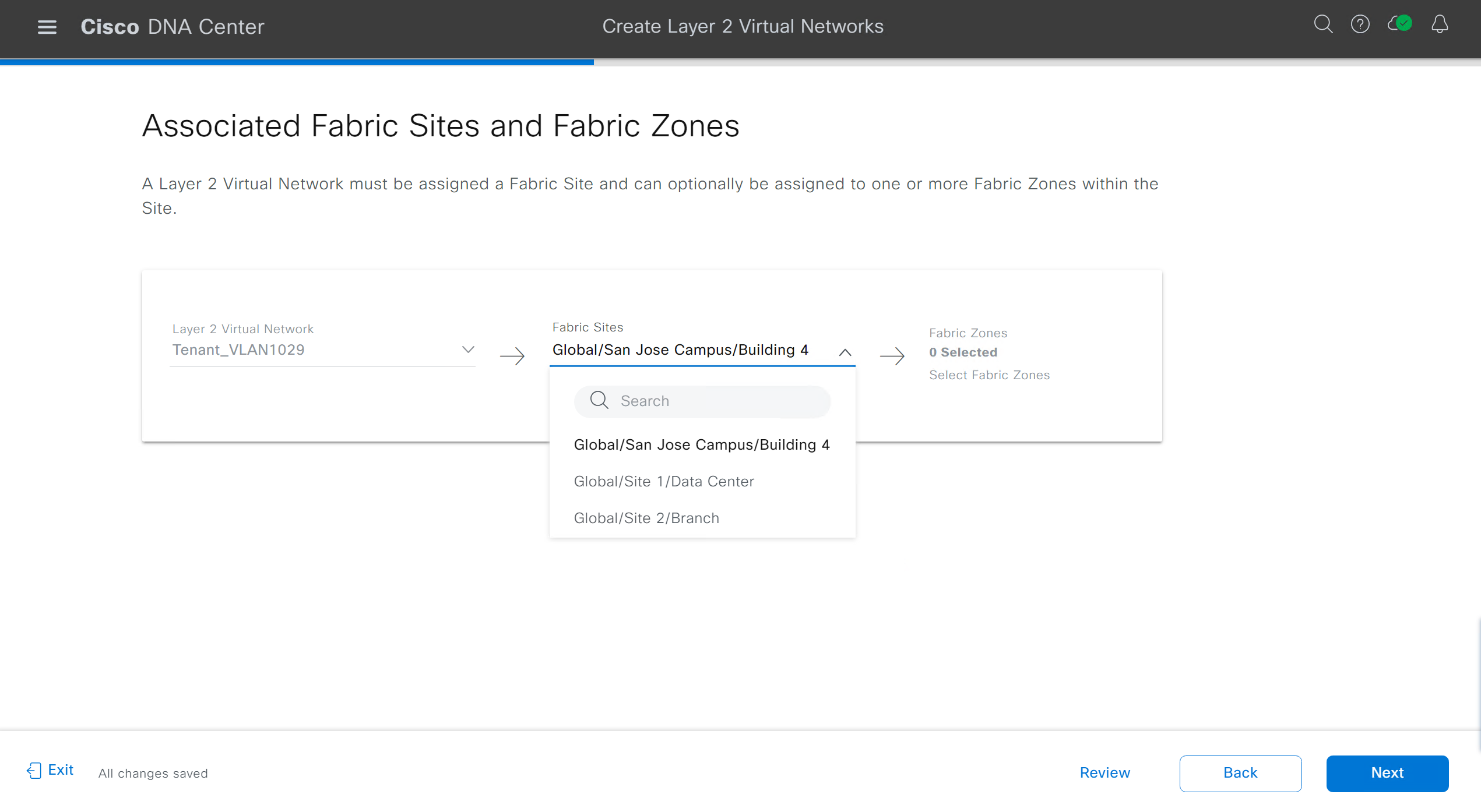Click the global search magnifier icon
1481x812 pixels.
pyautogui.click(x=1323, y=24)
